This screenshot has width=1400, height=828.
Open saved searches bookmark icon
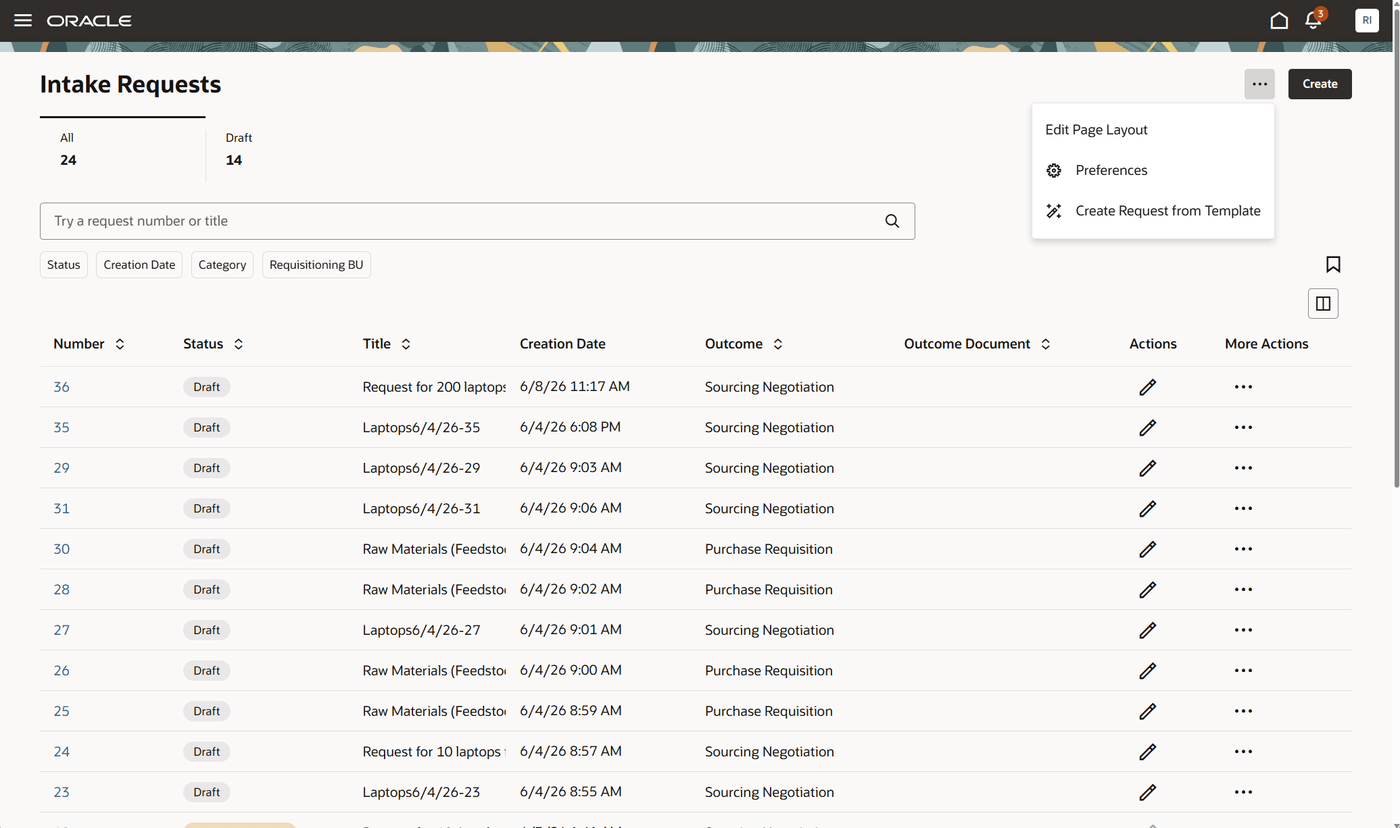pyautogui.click(x=1333, y=264)
